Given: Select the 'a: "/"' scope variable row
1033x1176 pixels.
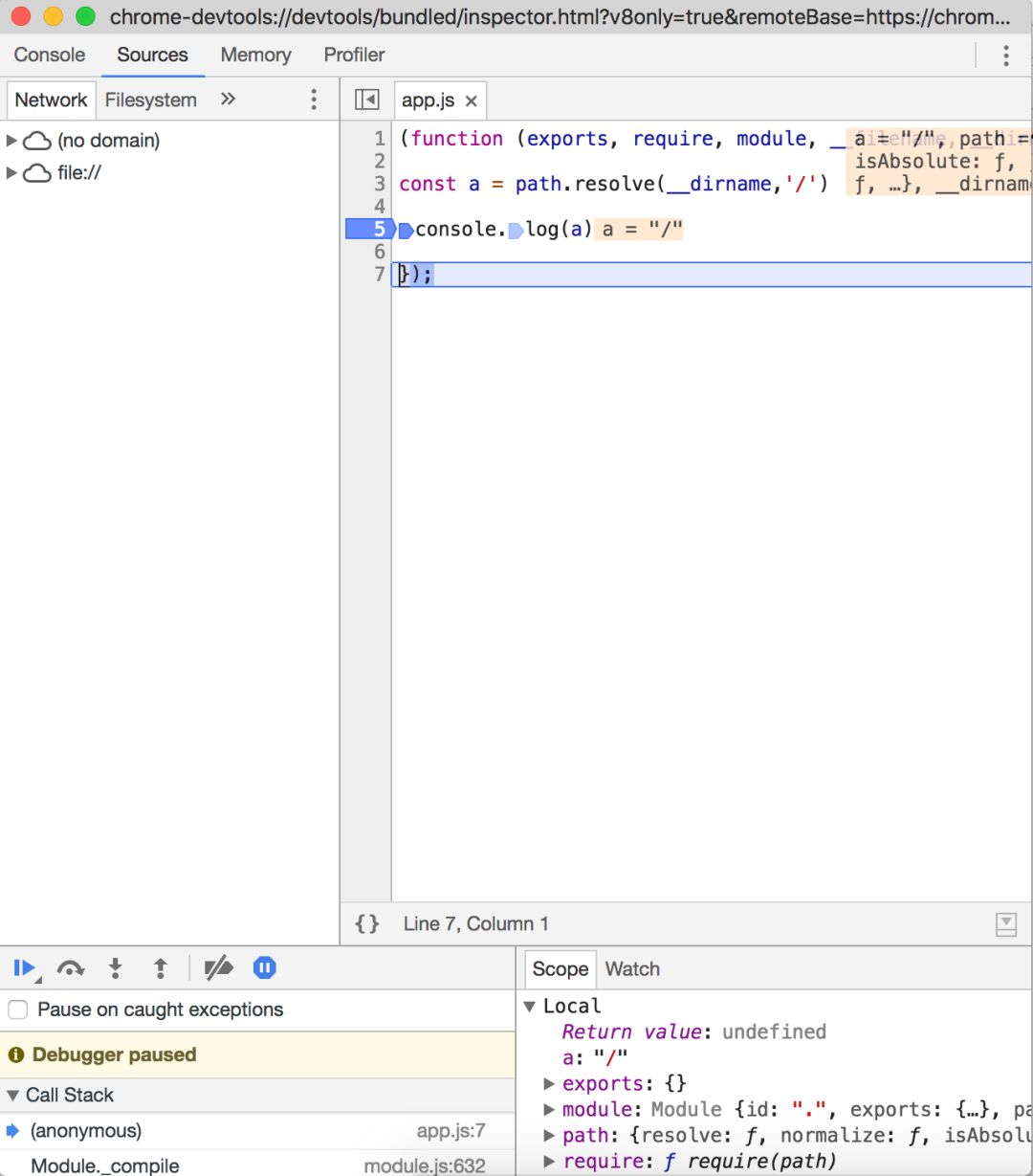Looking at the screenshot, I should point(594,1057).
